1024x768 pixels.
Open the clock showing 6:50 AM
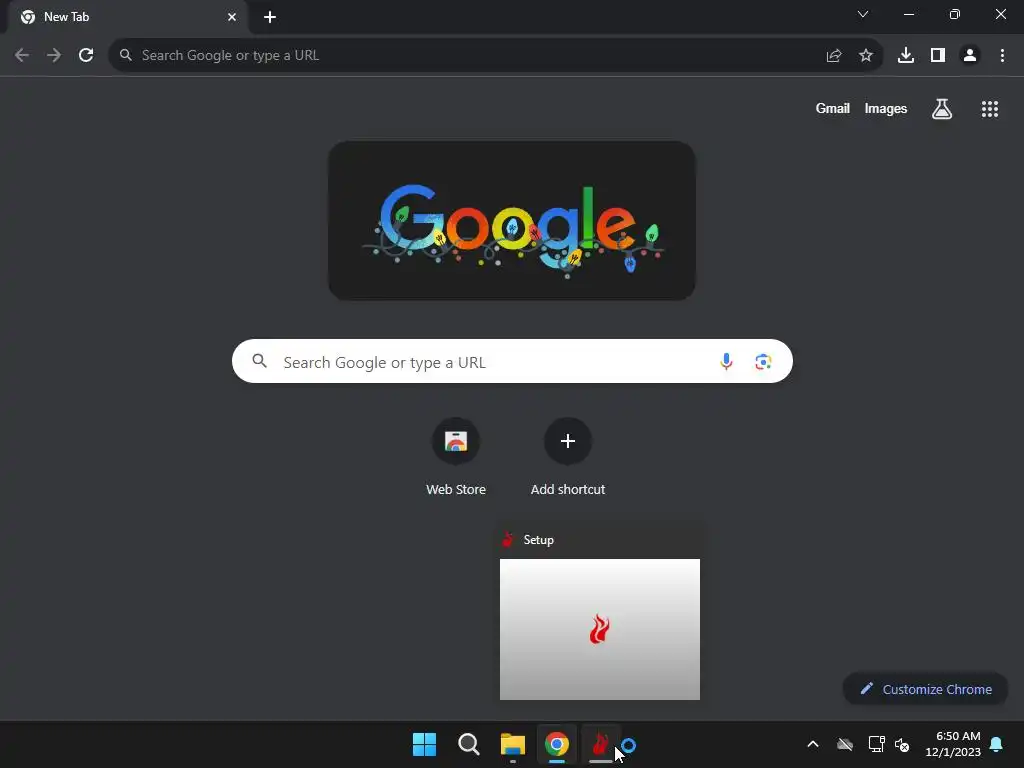point(953,744)
